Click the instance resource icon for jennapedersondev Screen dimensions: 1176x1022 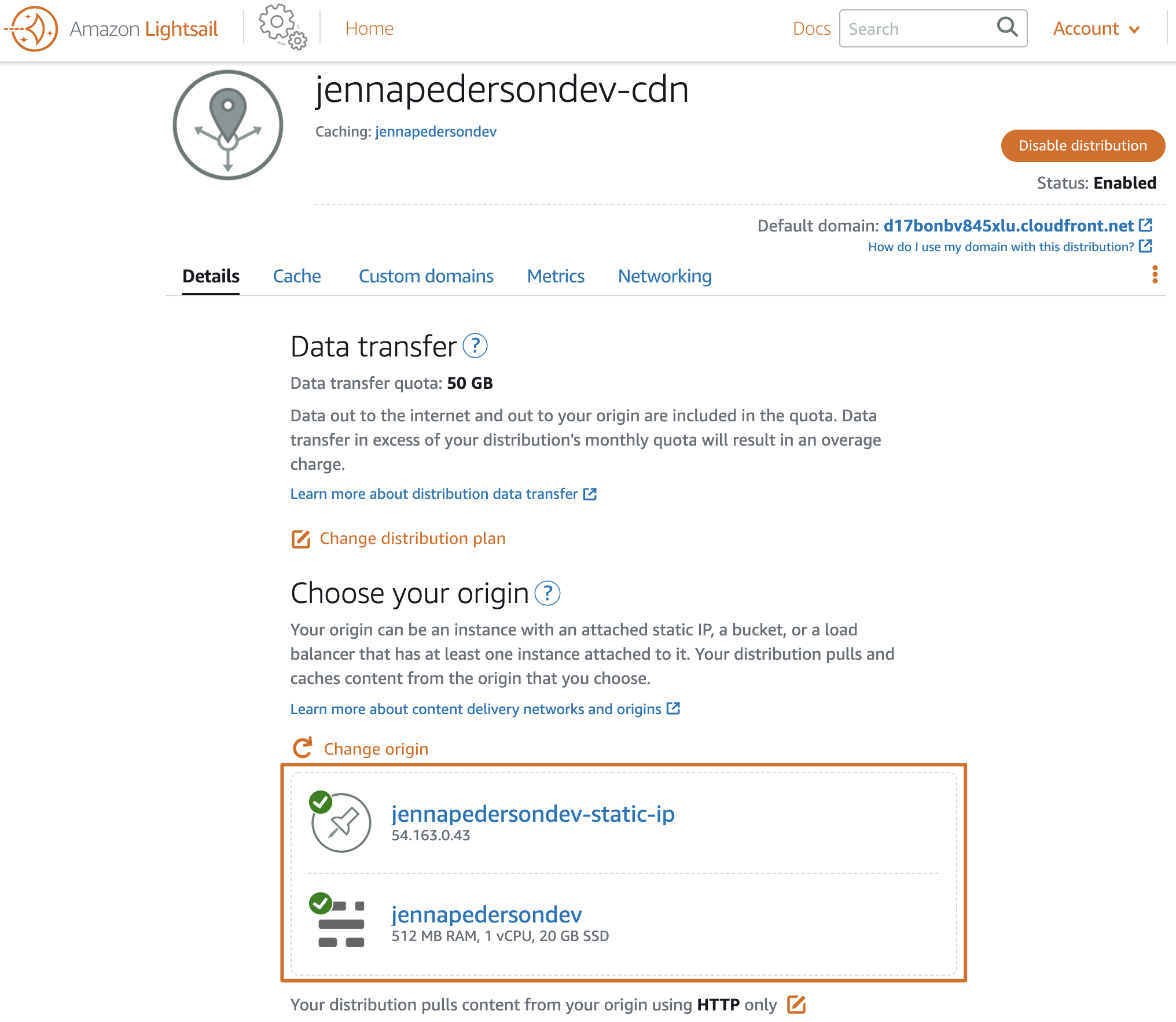340,920
